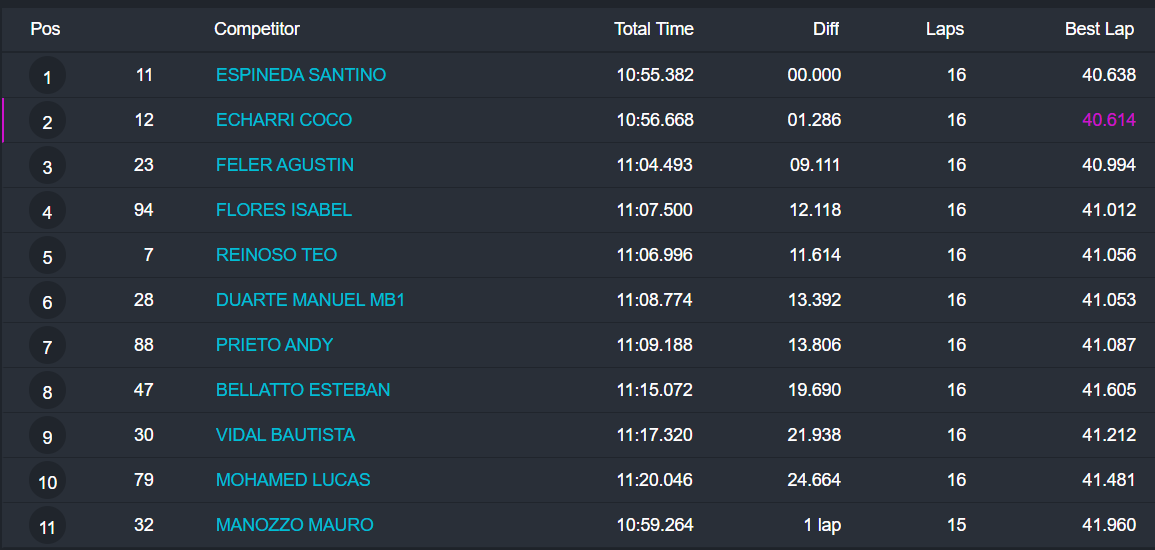Click the position 2 circle badge

pos(47,122)
